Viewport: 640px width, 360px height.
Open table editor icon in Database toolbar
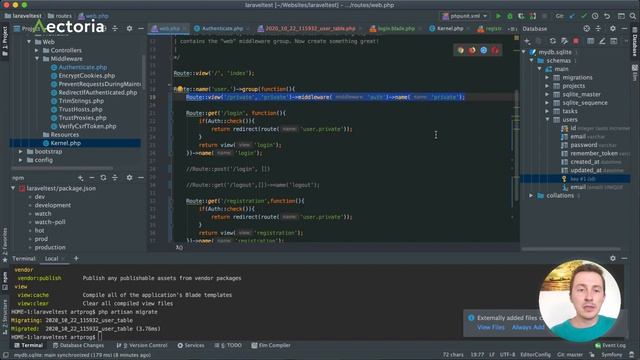point(591,41)
